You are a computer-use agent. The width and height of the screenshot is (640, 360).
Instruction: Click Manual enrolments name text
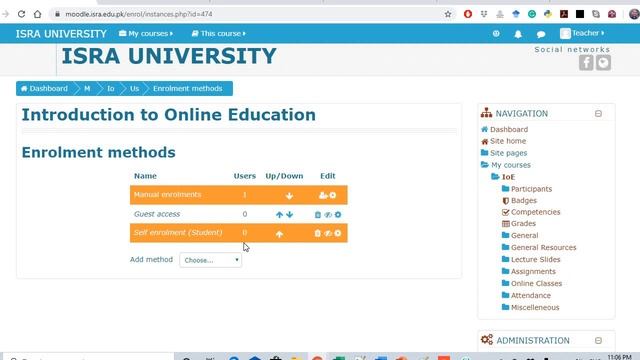coord(167,195)
